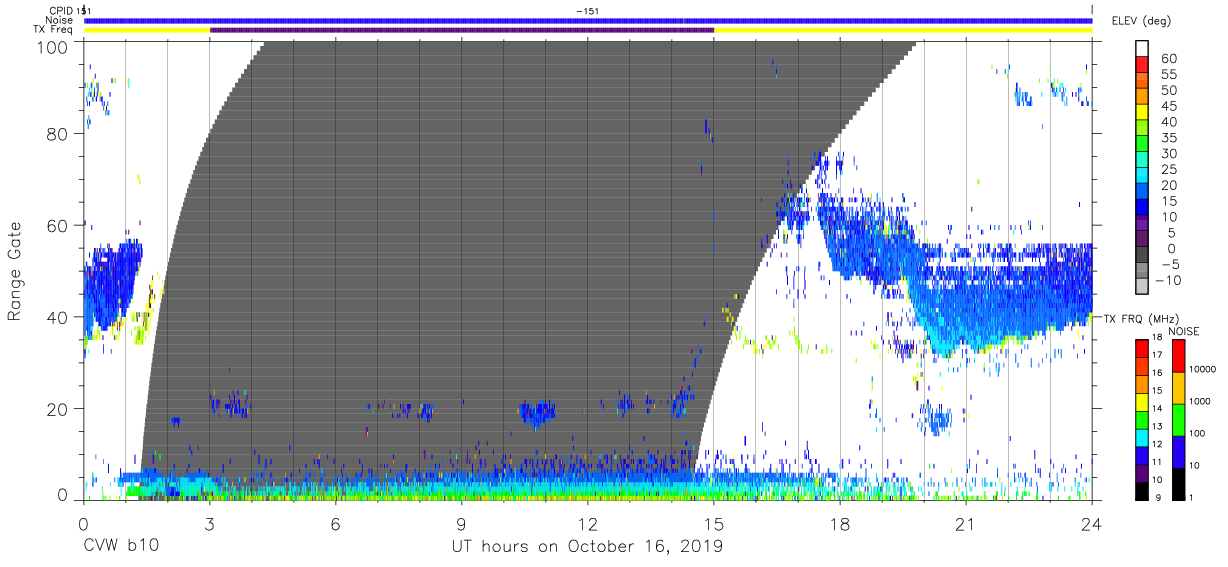Pick the orange band of NOISE color bar
Viewport: 1228px width, 567px height.
(x=1178, y=386)
